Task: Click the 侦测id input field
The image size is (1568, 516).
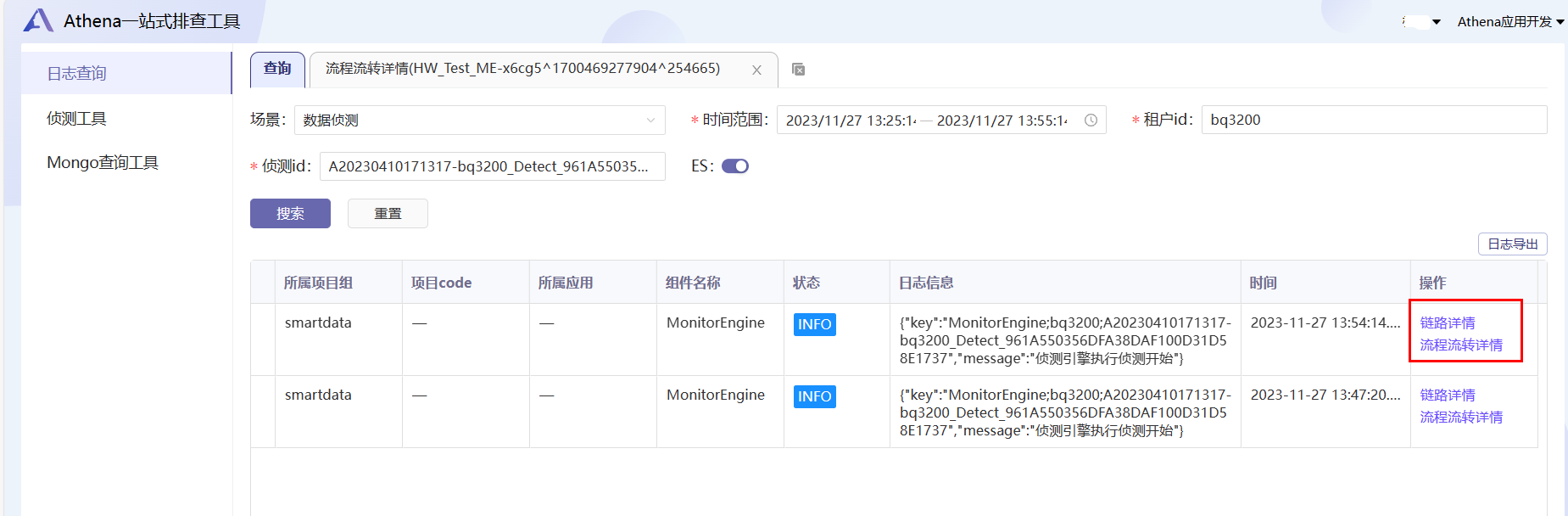Action: [492, 166]
